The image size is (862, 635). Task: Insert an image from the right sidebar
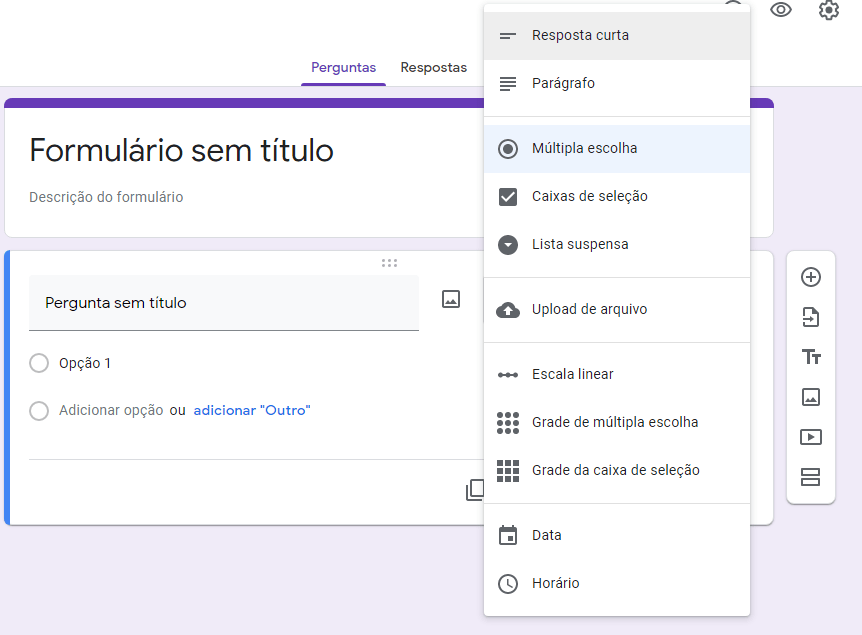(811, 396)
